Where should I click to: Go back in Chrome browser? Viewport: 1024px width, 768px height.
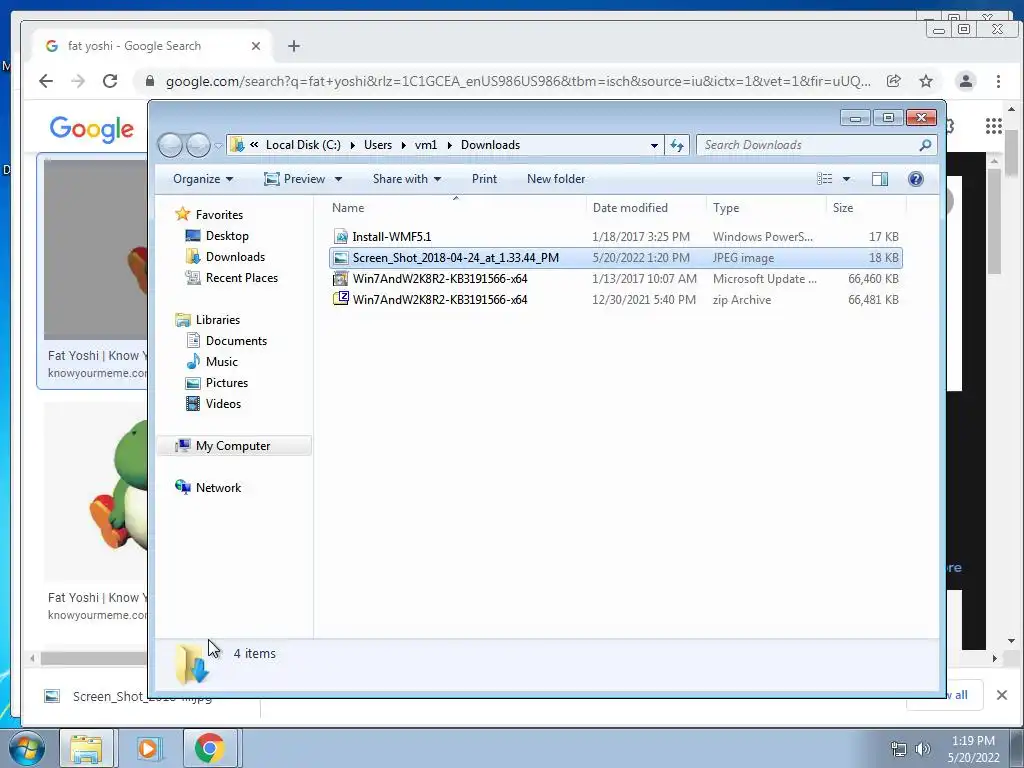coord(46,81)
